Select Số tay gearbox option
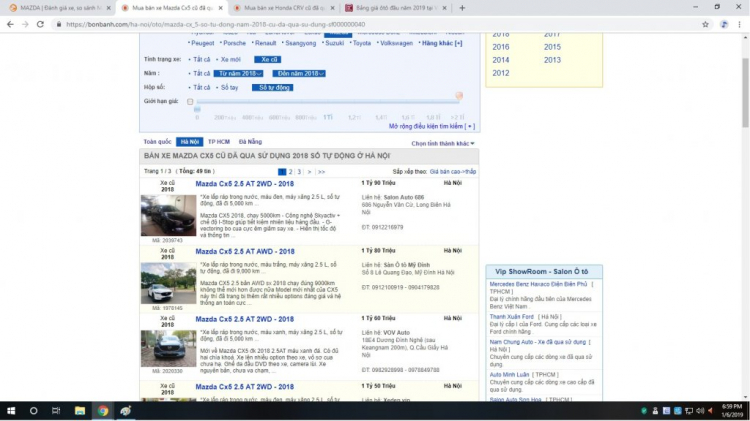Image resolution: width=750 pixels, height=421 pixels. pyautogui.click(x=229, y=88)
